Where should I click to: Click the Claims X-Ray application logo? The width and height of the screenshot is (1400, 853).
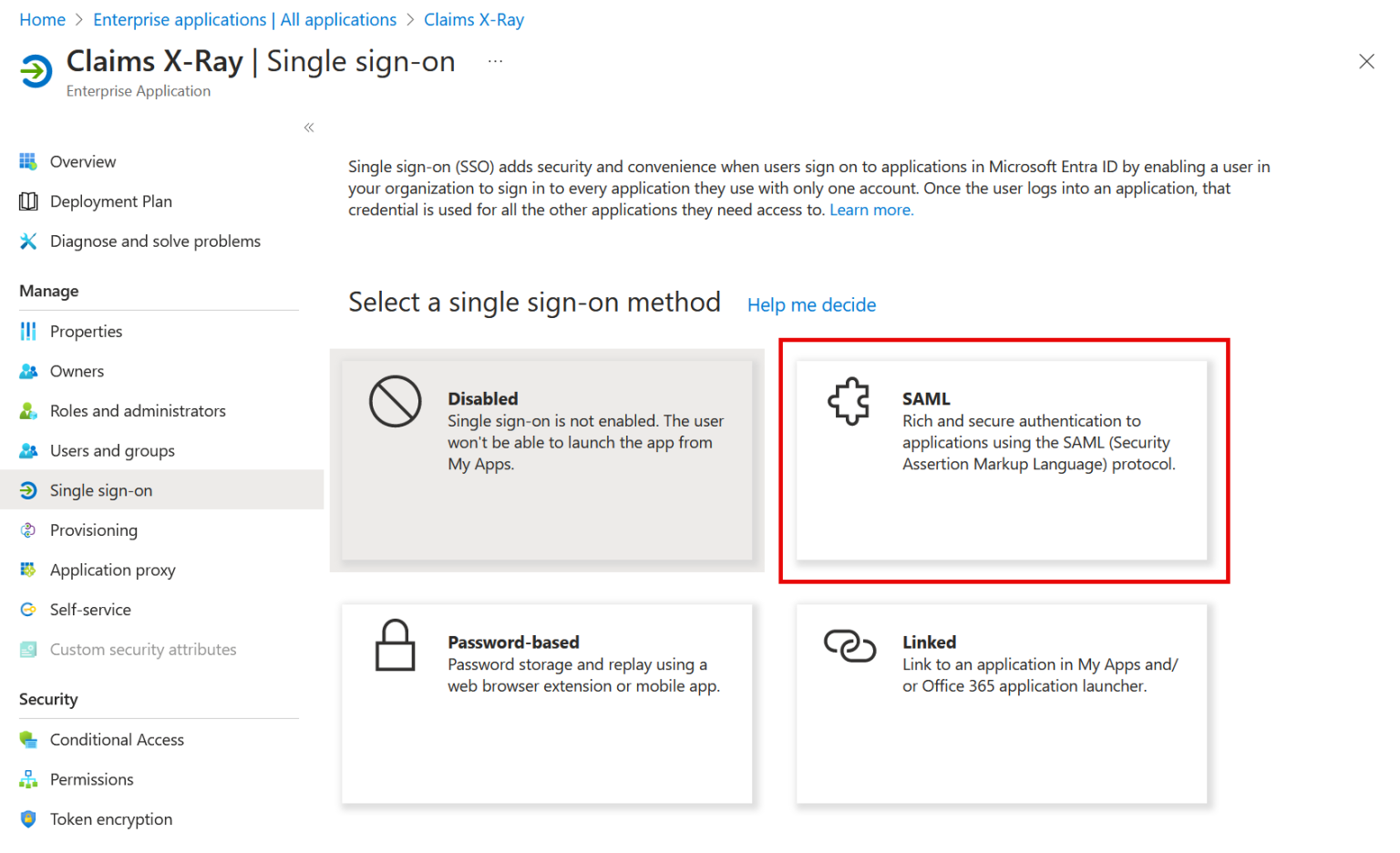35,70
